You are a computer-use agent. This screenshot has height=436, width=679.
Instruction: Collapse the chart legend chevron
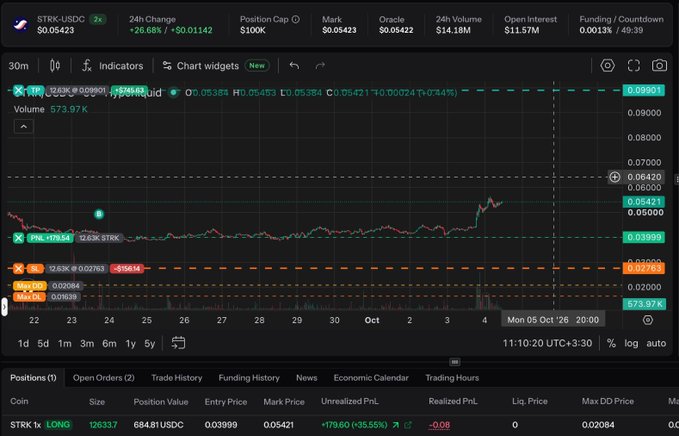[24, 126]
